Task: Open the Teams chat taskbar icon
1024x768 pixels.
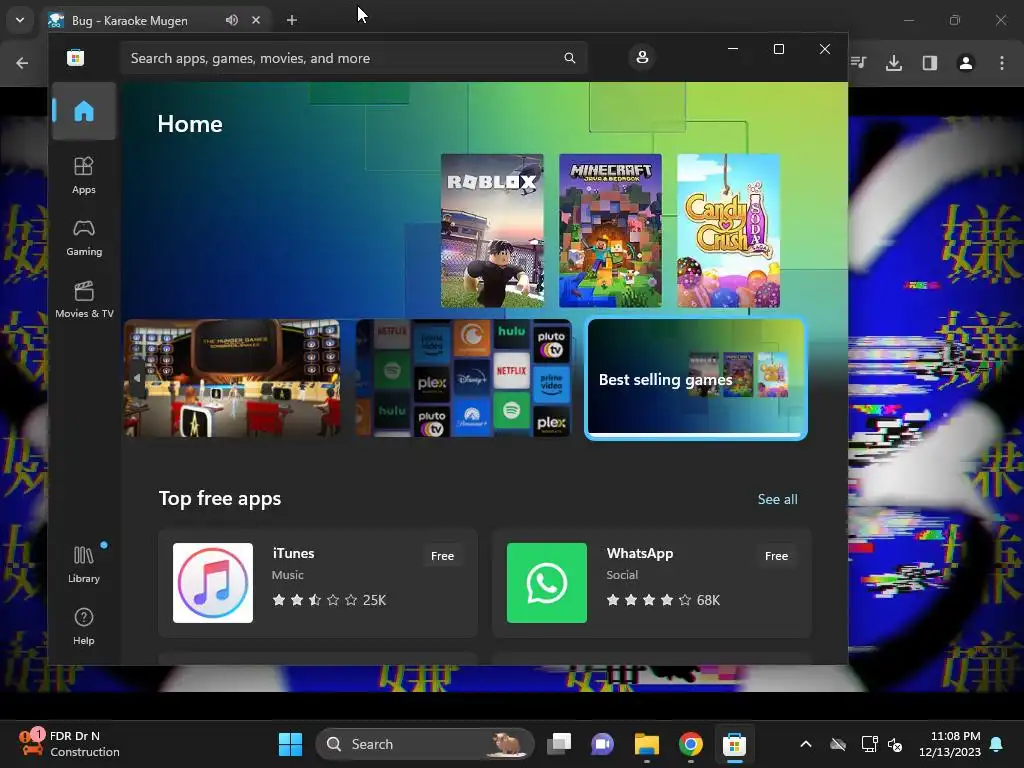Action: tap(602, 744)
